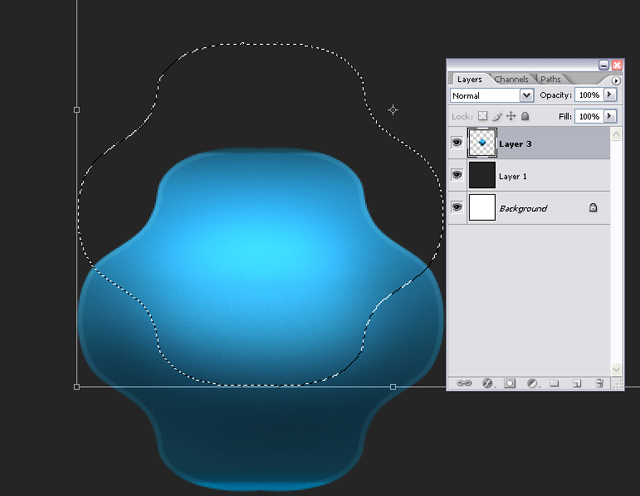Select the Background layer name
The height and width of the screenshot is (496, 640).
[x=523, y=209]
